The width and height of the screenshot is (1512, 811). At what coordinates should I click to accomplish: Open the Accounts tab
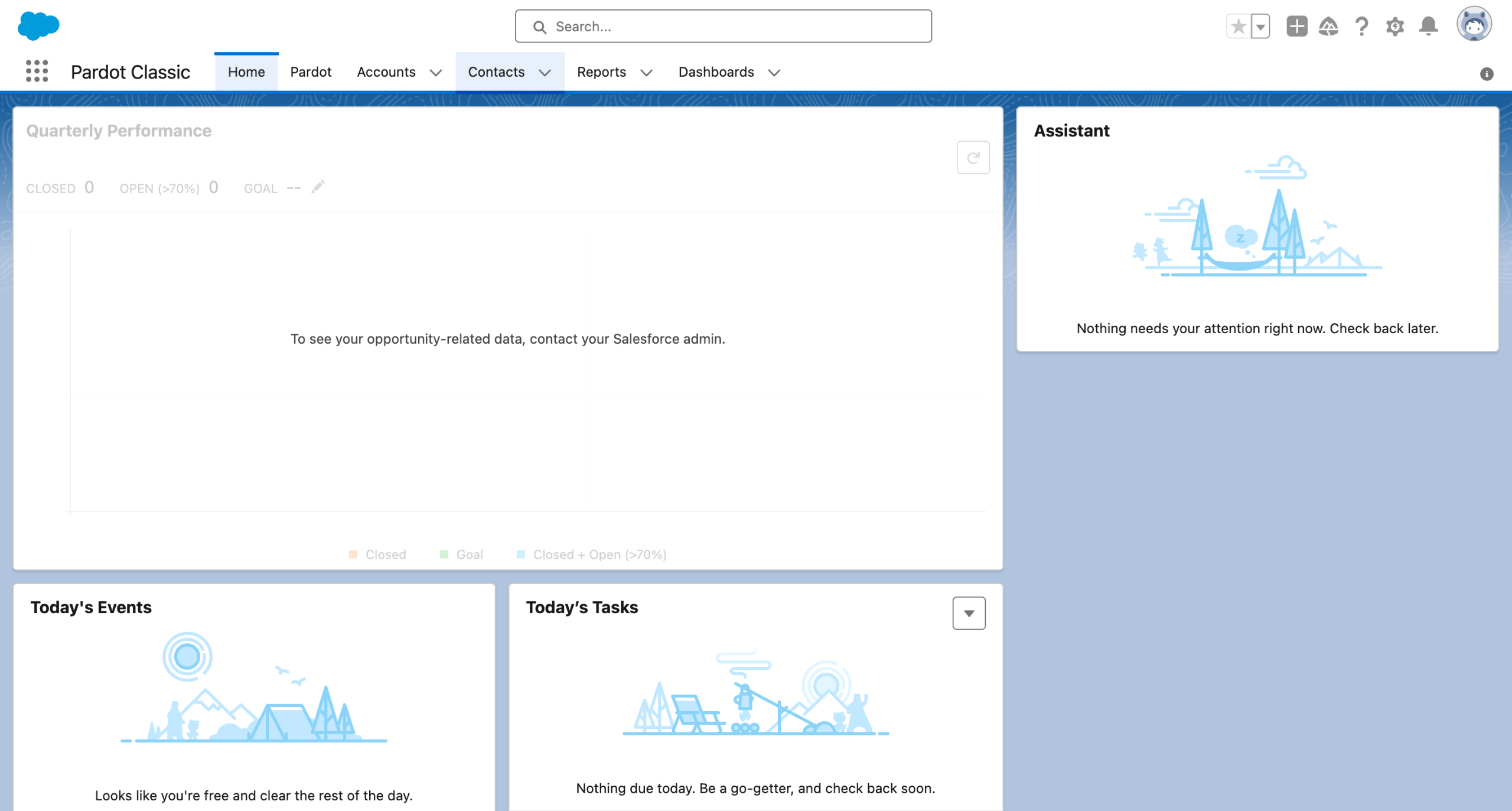386,72
